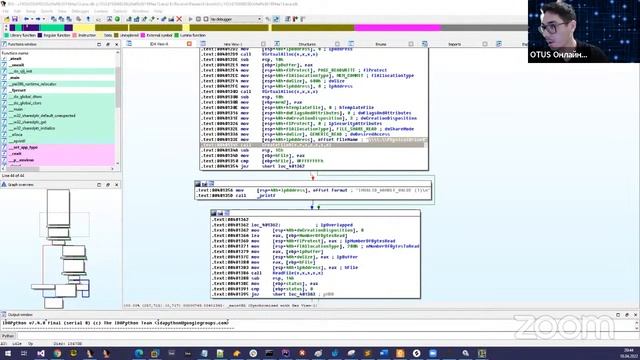
Task: Click the blue up-arrow toolbar icon
Action: [x=88, y=19]
